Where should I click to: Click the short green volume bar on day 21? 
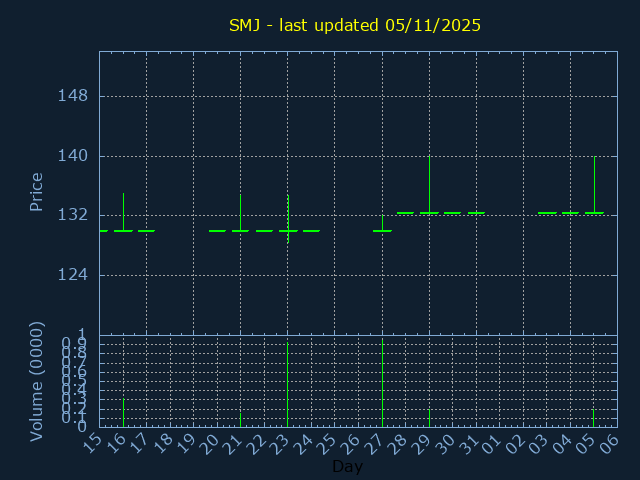240,420
